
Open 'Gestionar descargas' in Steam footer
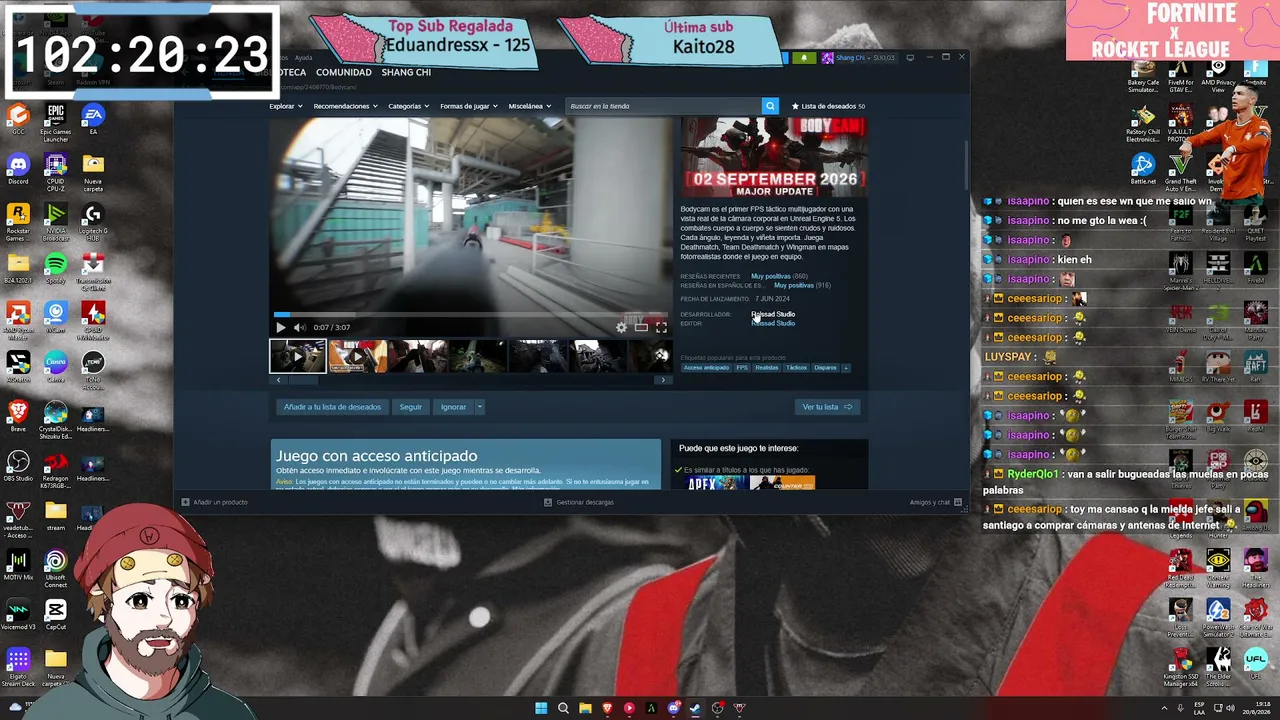pos(579,502)
